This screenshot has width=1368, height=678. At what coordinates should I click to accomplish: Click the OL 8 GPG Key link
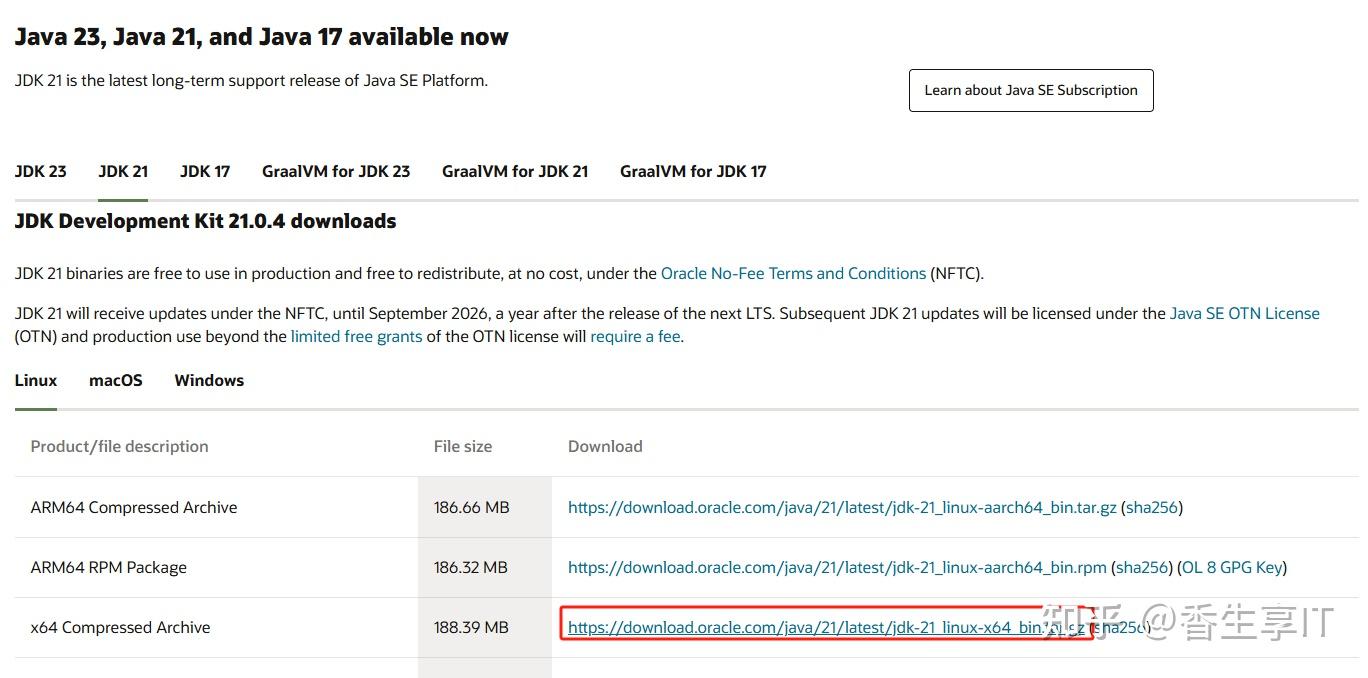[1232, 567]
